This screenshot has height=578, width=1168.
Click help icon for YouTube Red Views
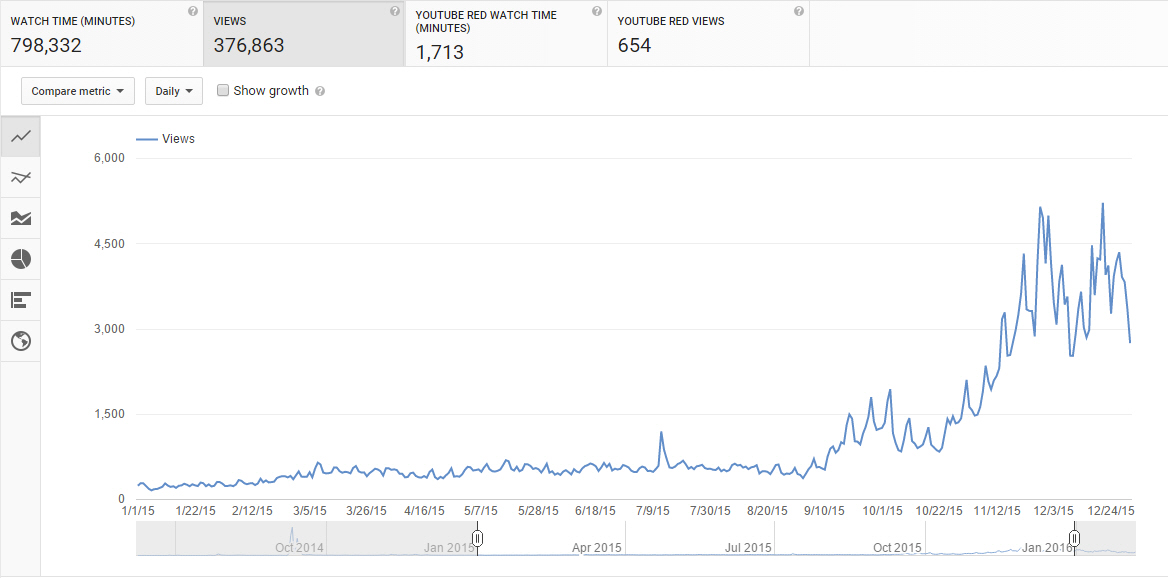799,12
